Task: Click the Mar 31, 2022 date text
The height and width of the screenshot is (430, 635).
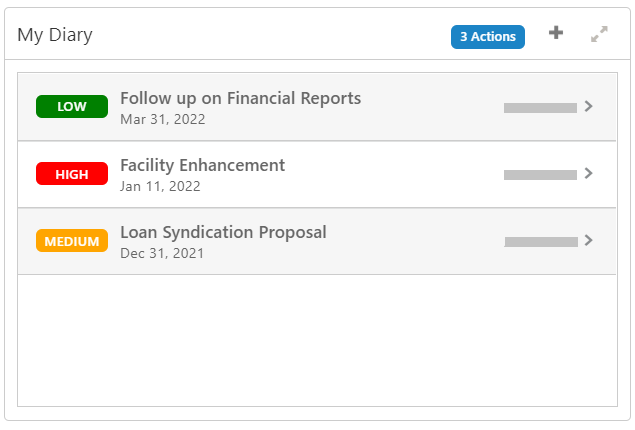Action: (x=162, y=119)
